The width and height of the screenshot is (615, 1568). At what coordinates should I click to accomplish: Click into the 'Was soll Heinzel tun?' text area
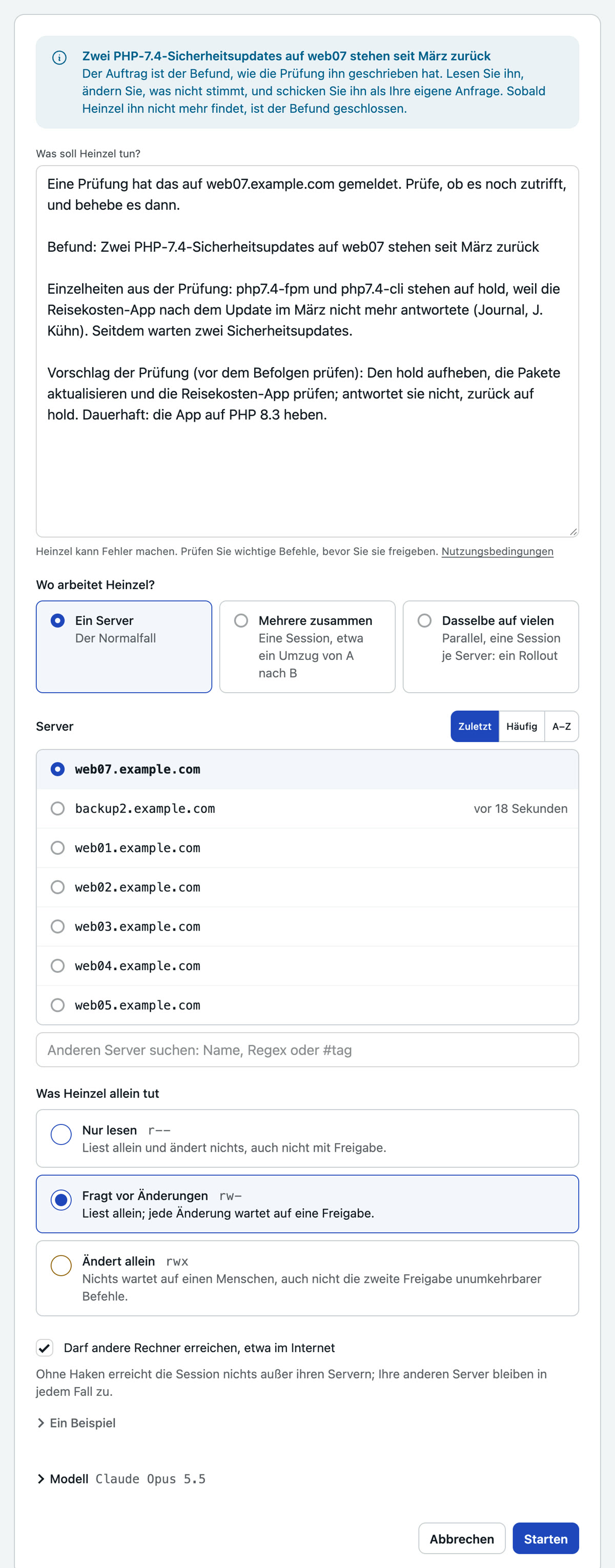coord(307,351)
